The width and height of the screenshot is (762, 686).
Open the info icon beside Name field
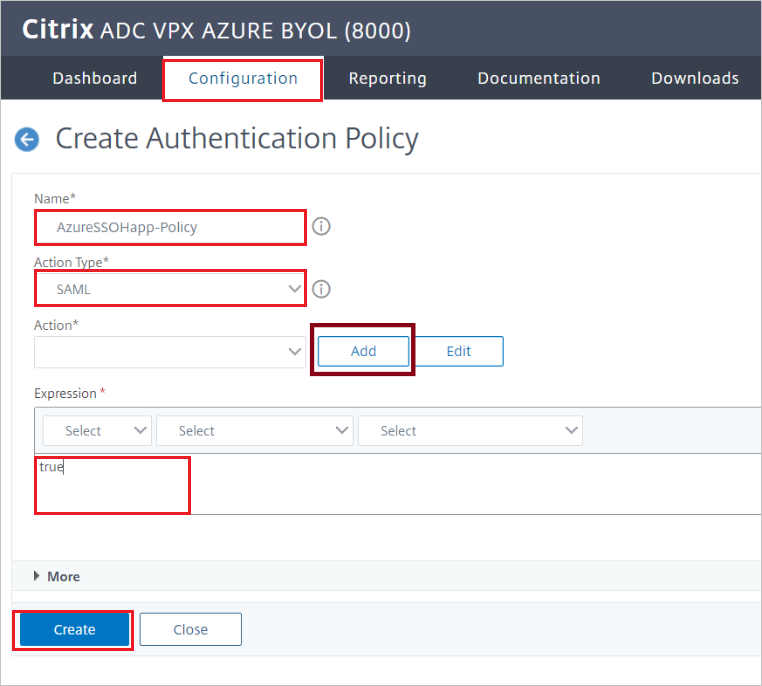pyautogui.click(x=321, y=226)
